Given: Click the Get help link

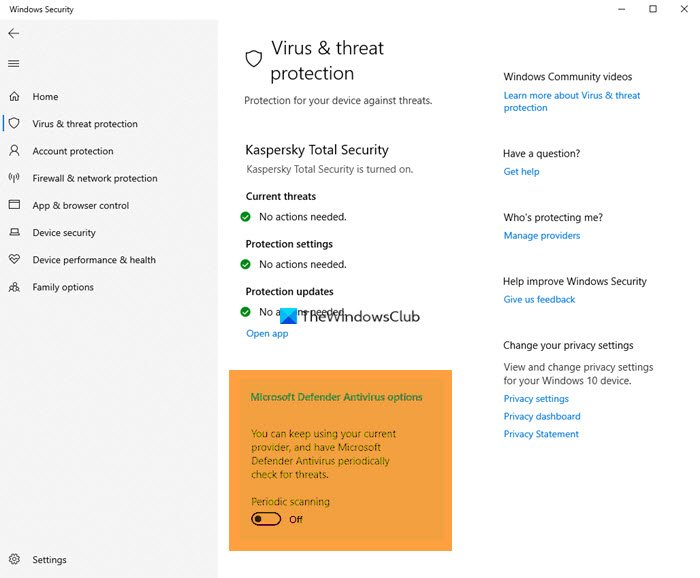Looking at the screenshot, I should click(x=521, y=171).
